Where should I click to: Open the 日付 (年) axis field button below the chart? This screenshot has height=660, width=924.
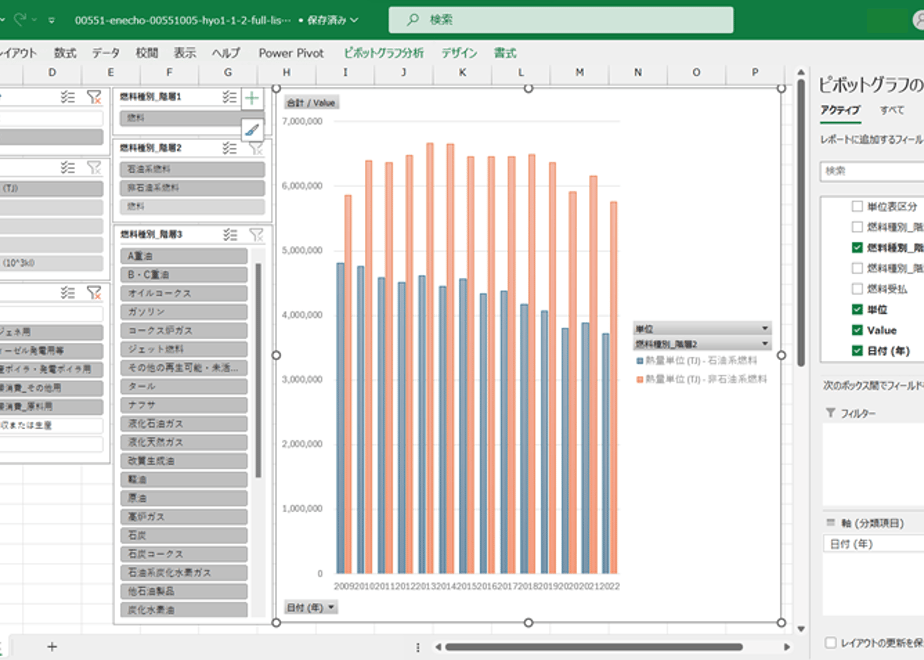311,608
